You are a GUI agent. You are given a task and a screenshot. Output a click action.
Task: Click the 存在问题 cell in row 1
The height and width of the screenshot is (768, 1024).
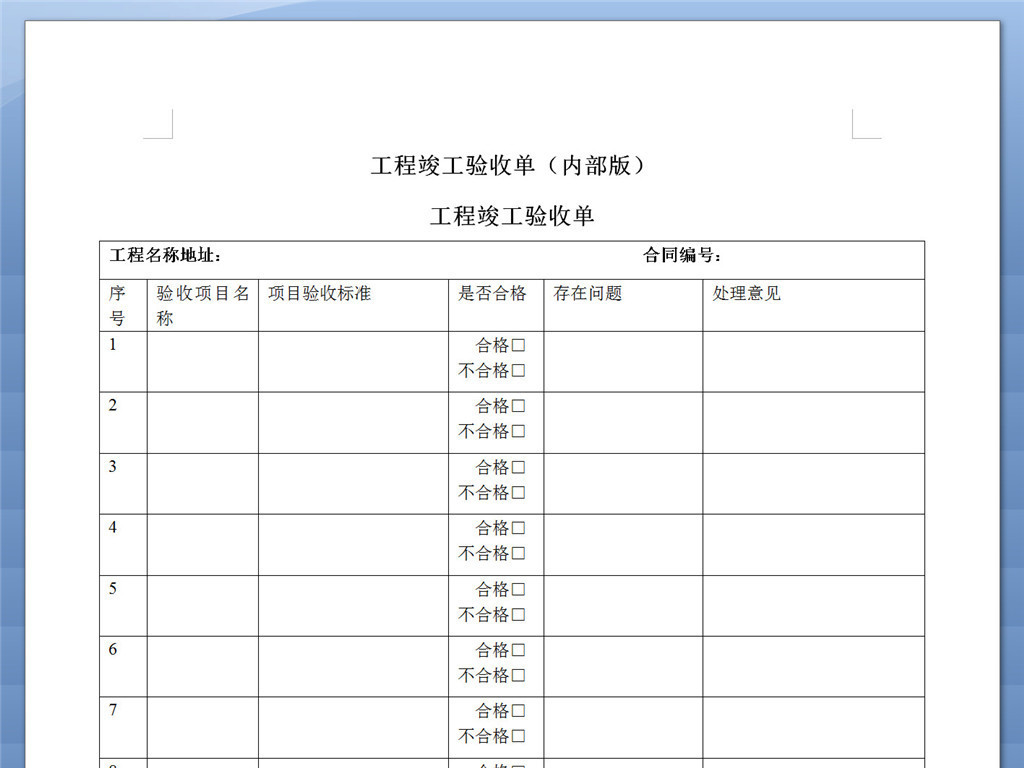point(623,361)
